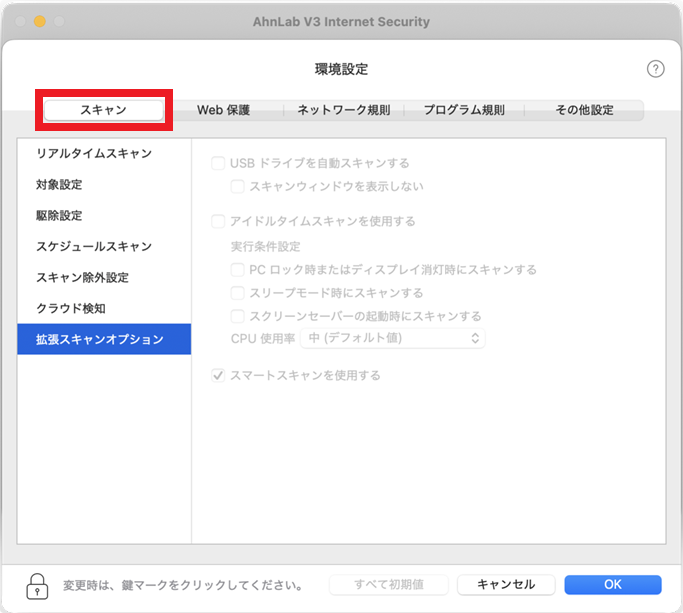Image resolution: width=683 pixels, height=613 pixels.
Task: Click the キャンセル button
Action: click(506, 584)
